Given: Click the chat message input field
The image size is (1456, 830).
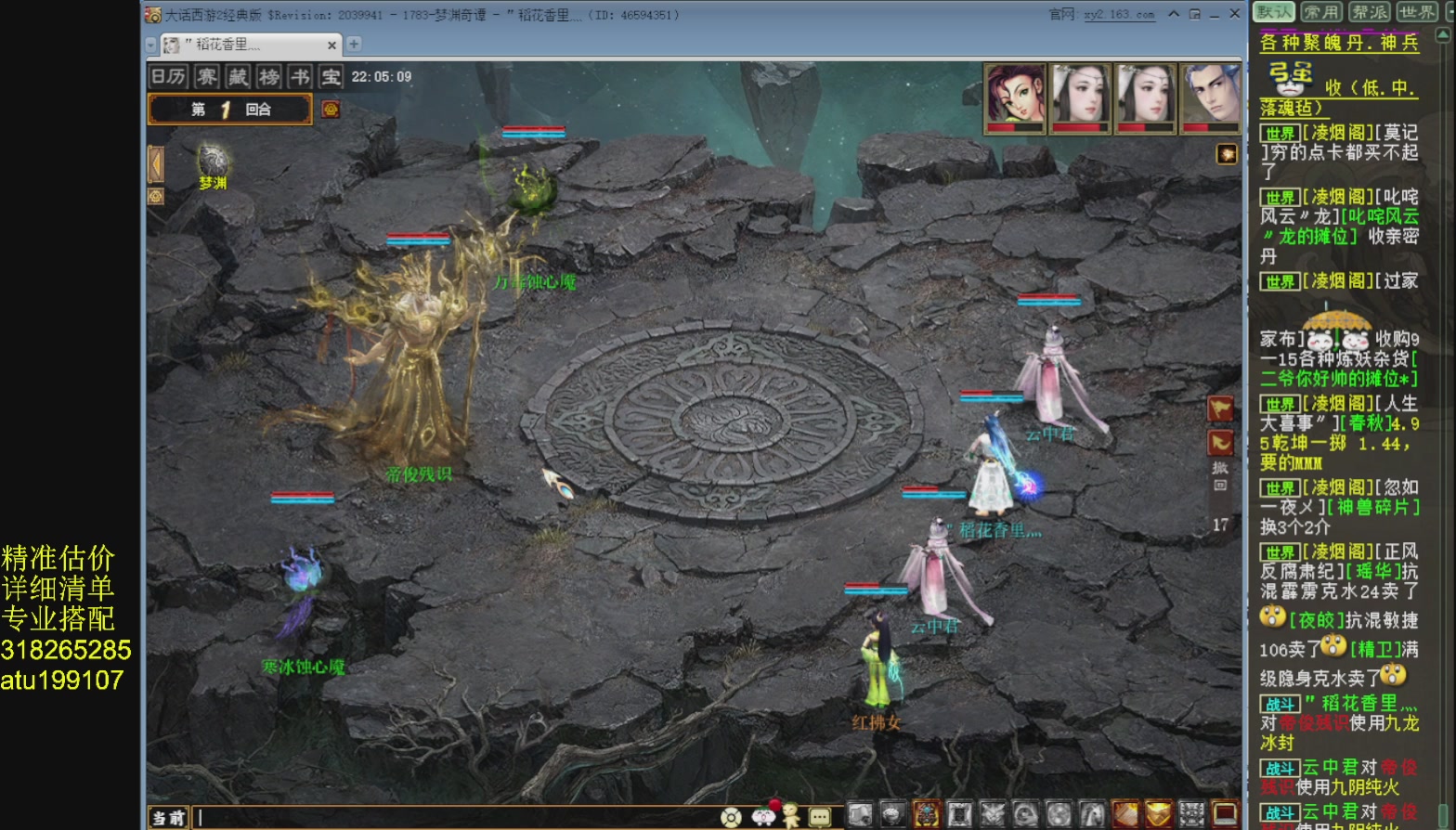Looking at the screenshot, I should click(455, 818).
